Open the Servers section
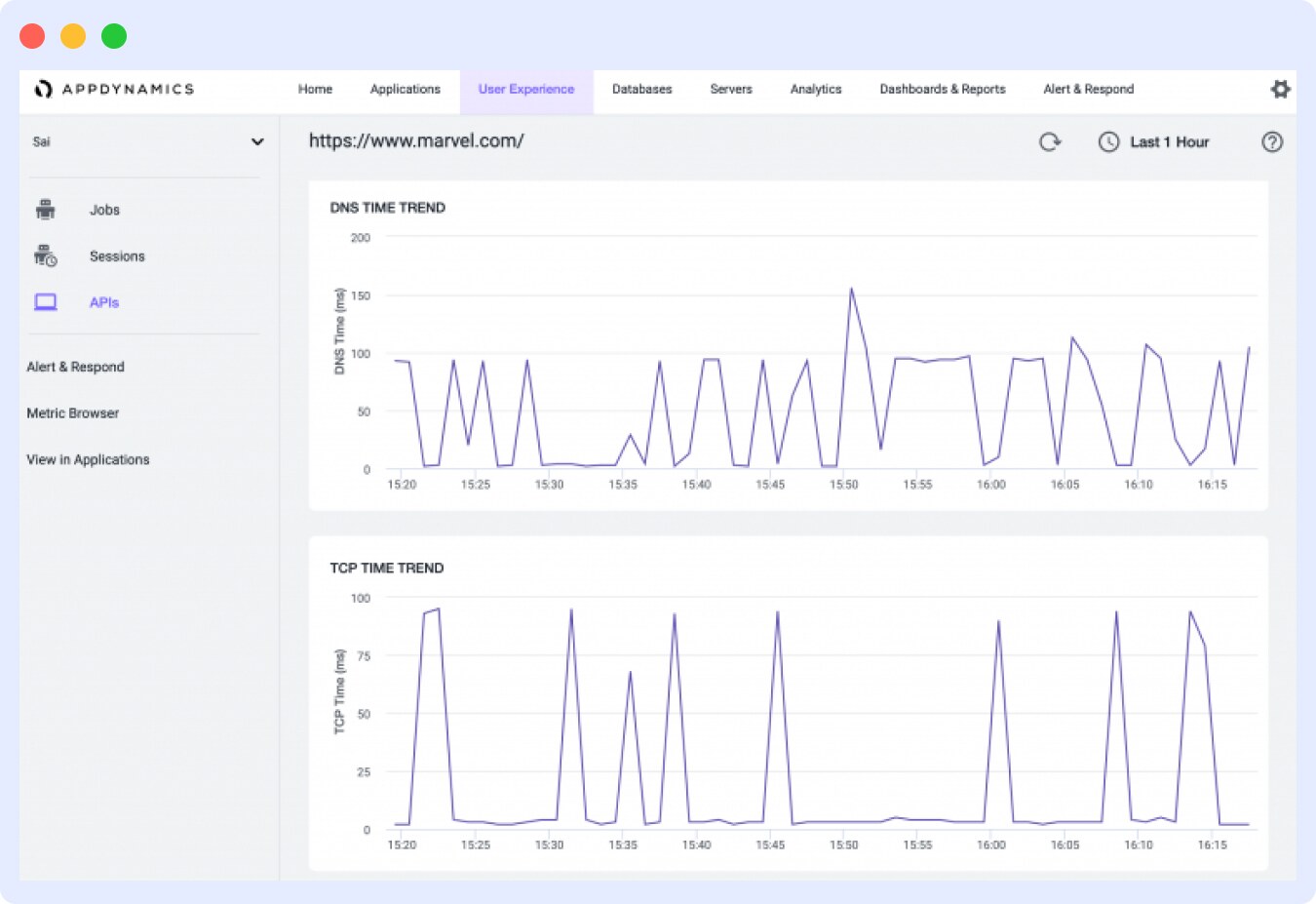 (x=731, y=89)
